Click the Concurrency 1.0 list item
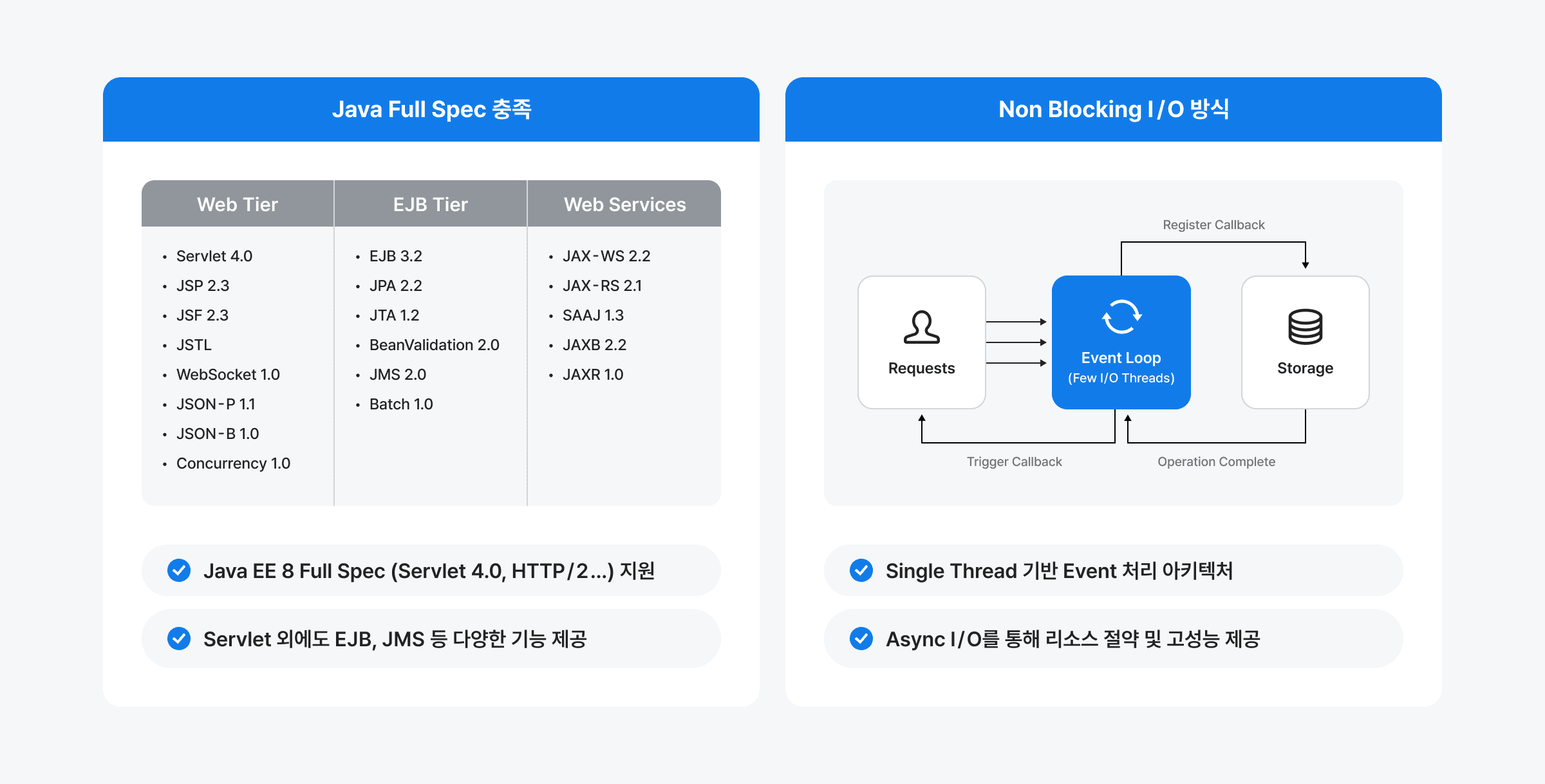Screen dimensions: 1545x784 pos(233,463)
